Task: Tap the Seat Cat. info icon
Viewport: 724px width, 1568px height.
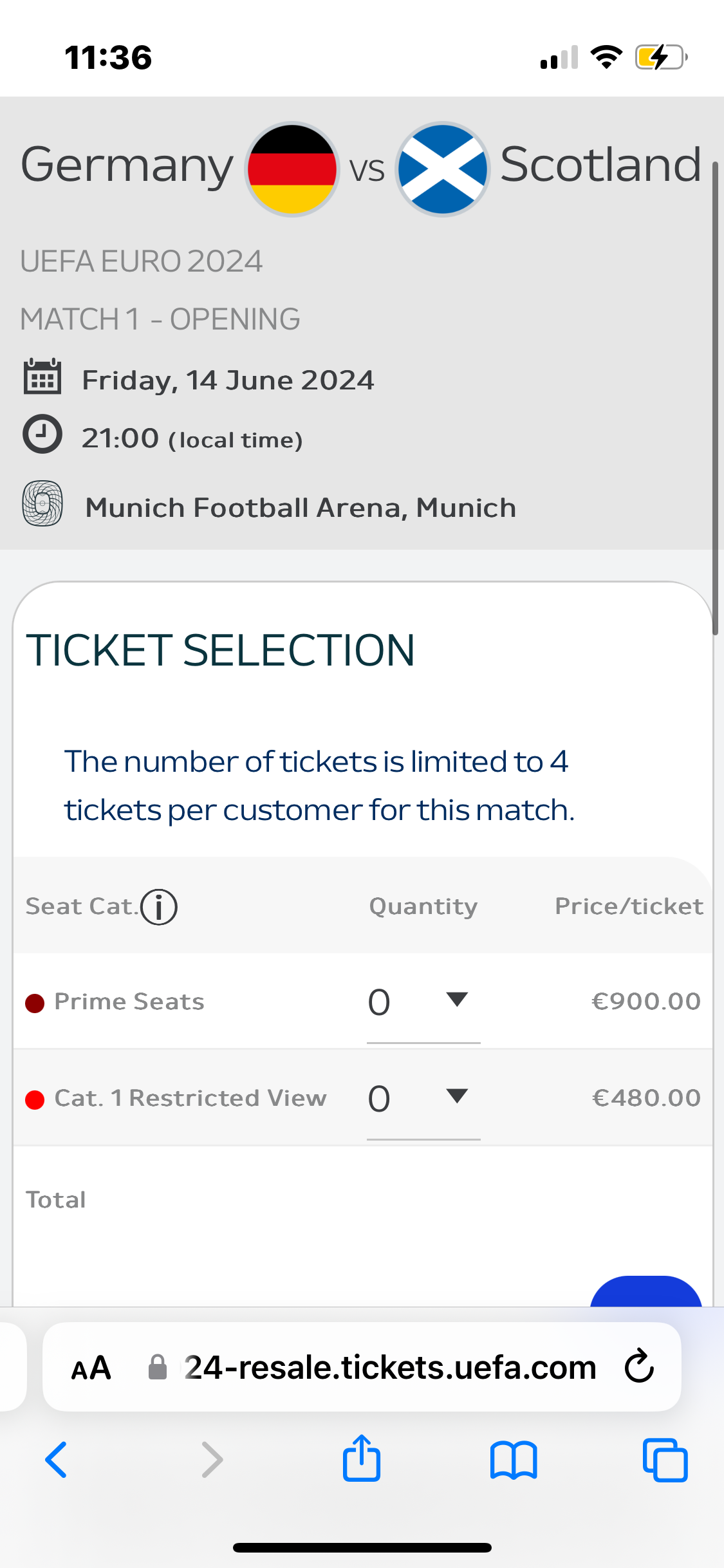Action: 158,907
